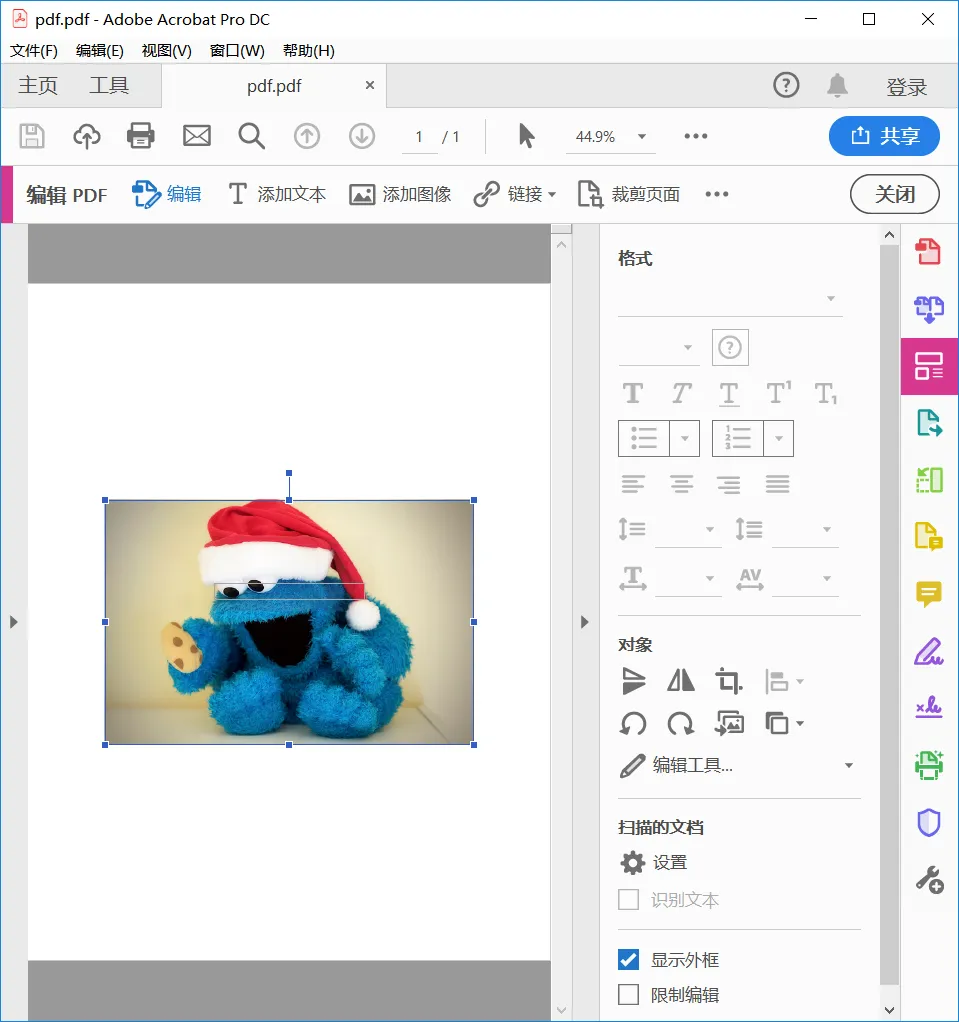Flip image horizontally with the mirror icon
Viewport: 959px width, 1022px height.
pos(681,681)
